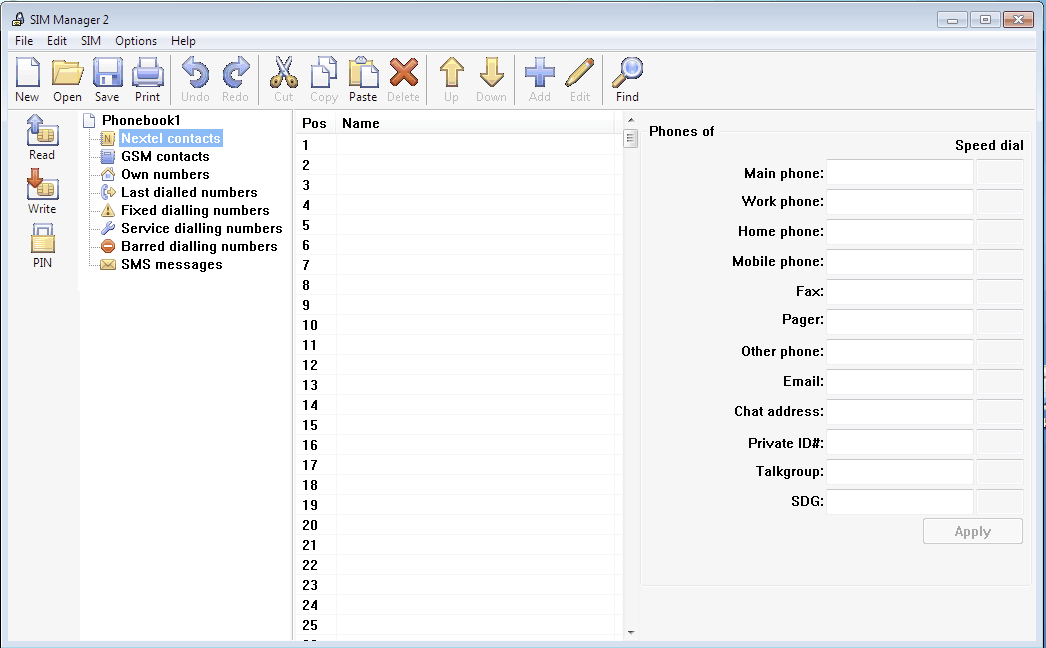Set a speed dial next to Main phone

coord(999,173)
